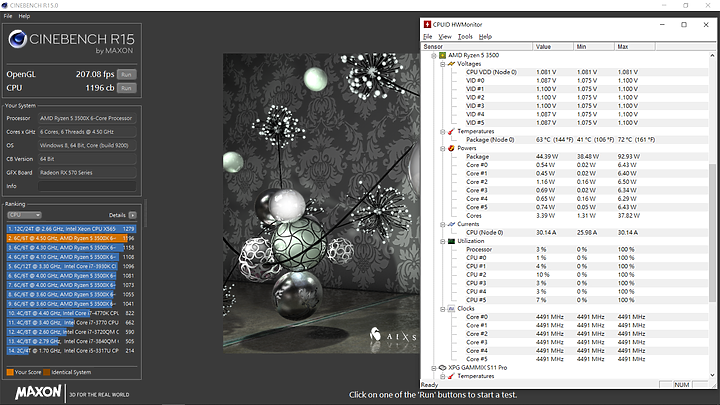
Task: Click the Info input field
Action: coord(87,186)
